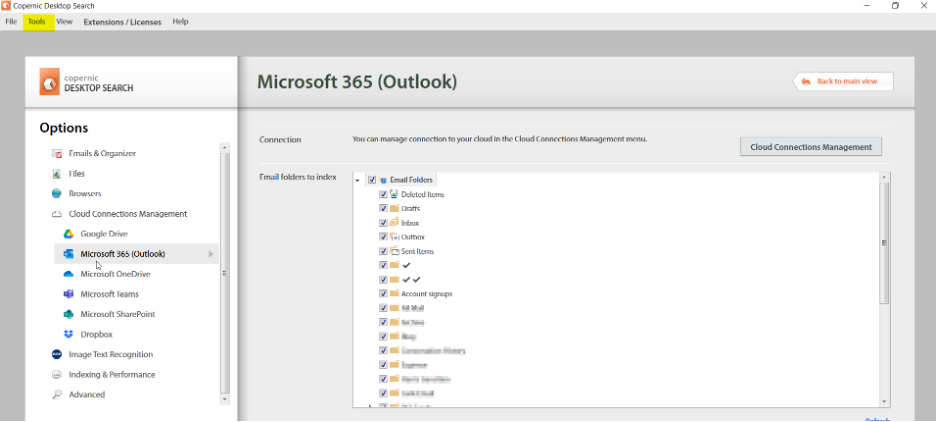The height and width of the screenshot is (422, 936).
Task: Click the Options list scroll-down arrow
Action: (x=224, y=399)
